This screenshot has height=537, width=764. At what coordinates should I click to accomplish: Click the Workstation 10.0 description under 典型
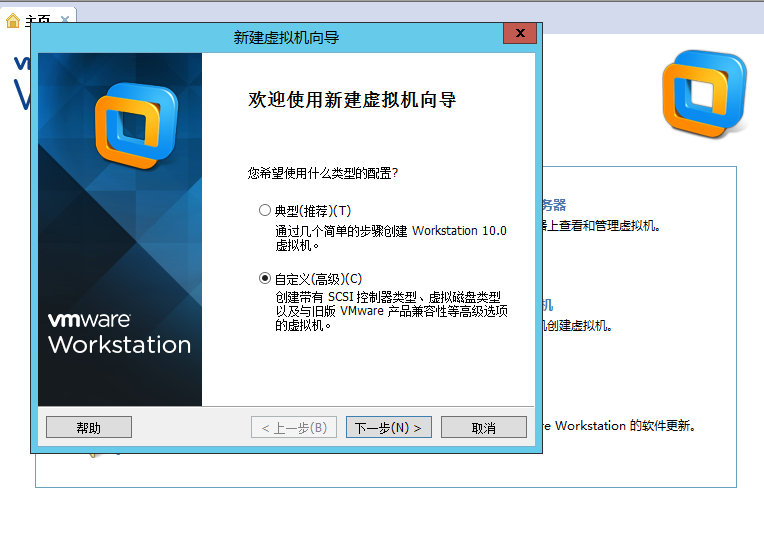(x=391, y=237)
